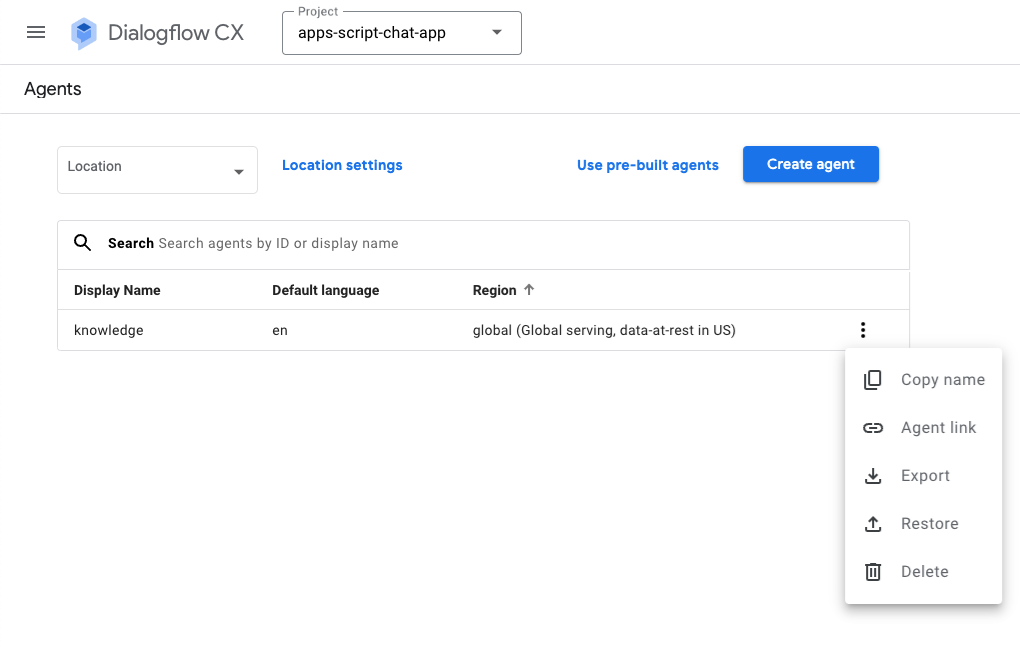The image size is (1020, 647).
Task: Click the Create agent button
Action: coord(810,164)
